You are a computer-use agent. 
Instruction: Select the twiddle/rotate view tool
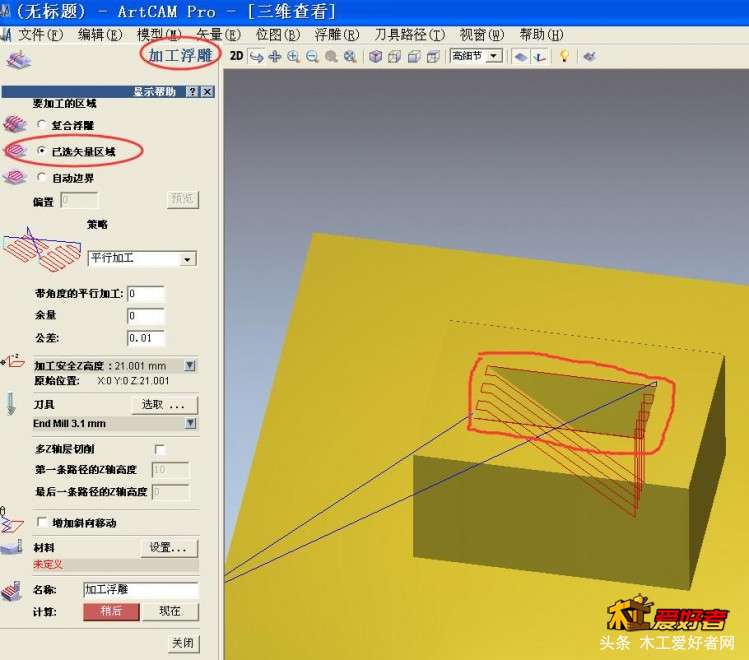(257, 57)
